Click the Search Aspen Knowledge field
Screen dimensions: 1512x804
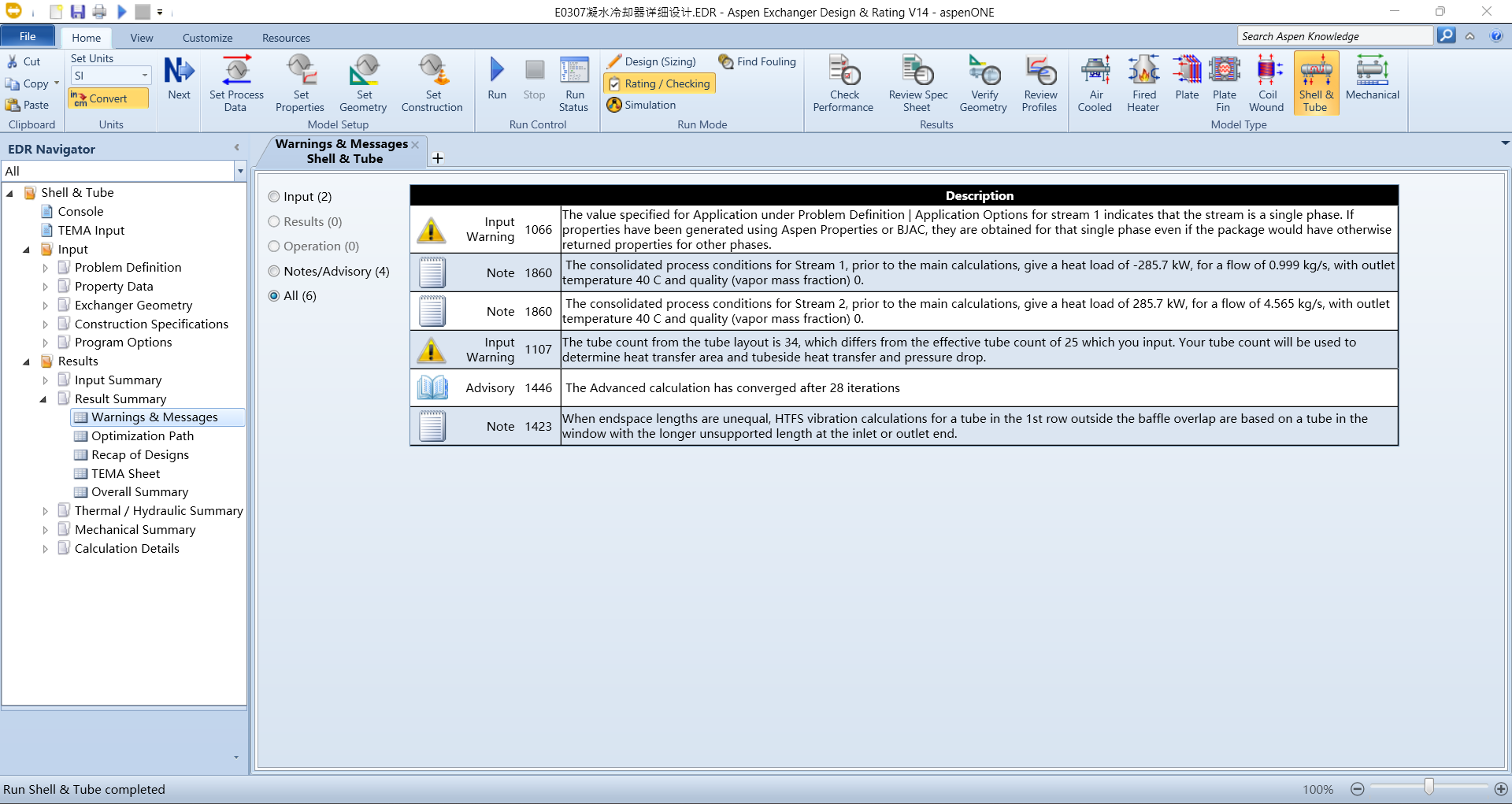coord(1335,36)
